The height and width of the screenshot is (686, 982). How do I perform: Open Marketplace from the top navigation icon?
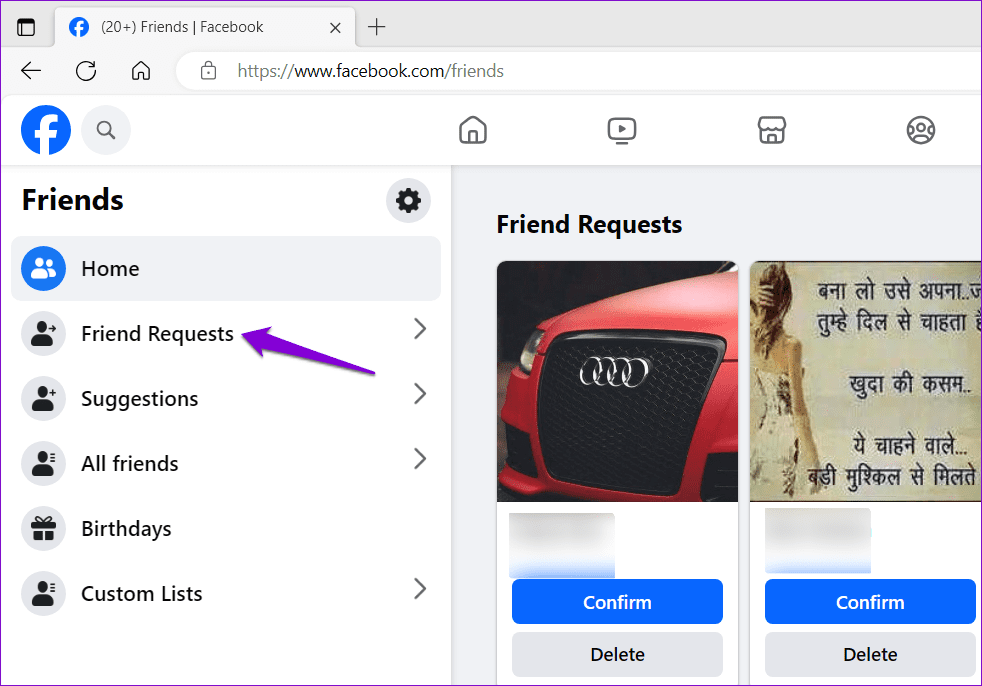point(771,130)
